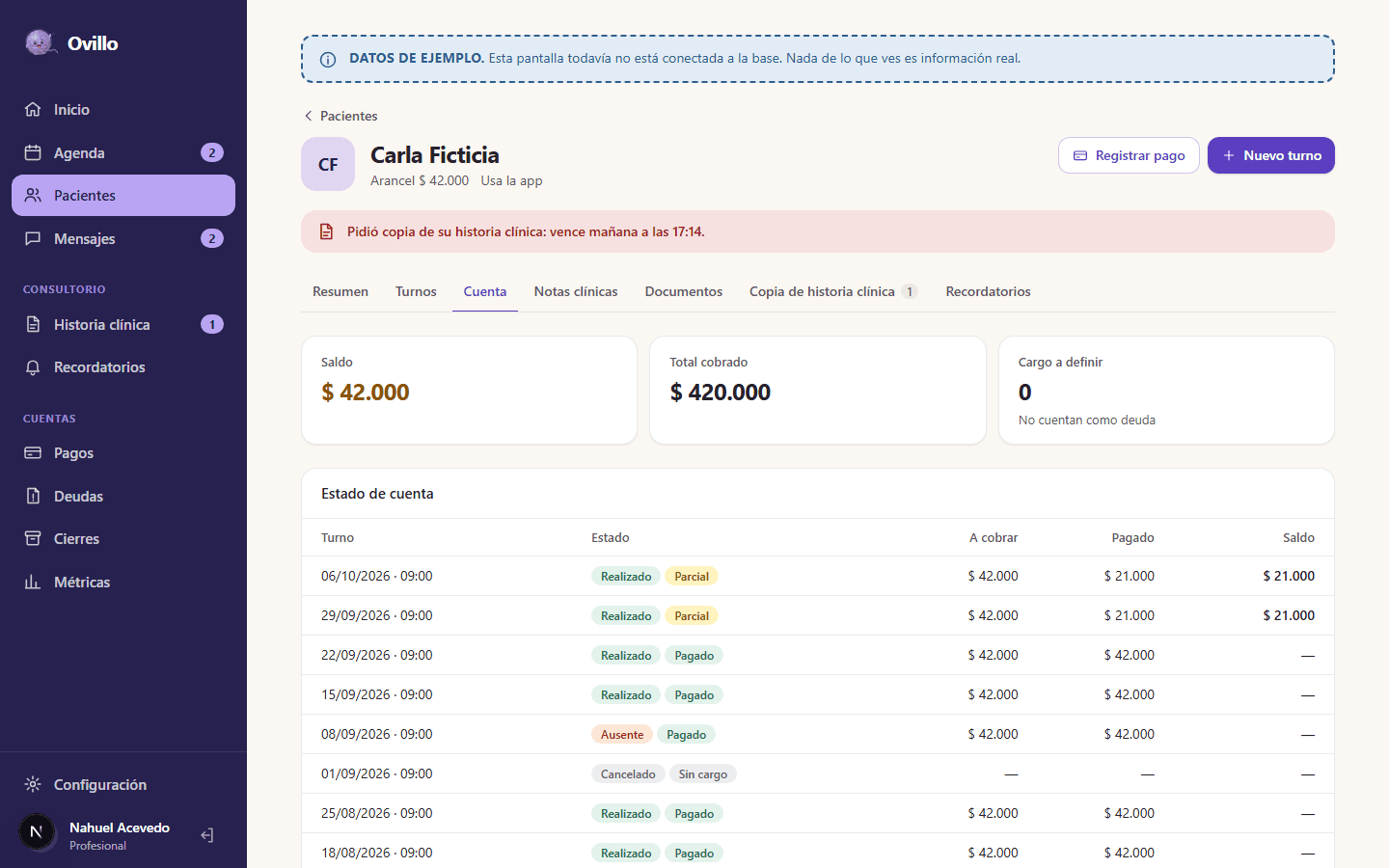Screen dimensions: 1389x868
Task: Click the Agenda badge showing 2
Action: 212,152
